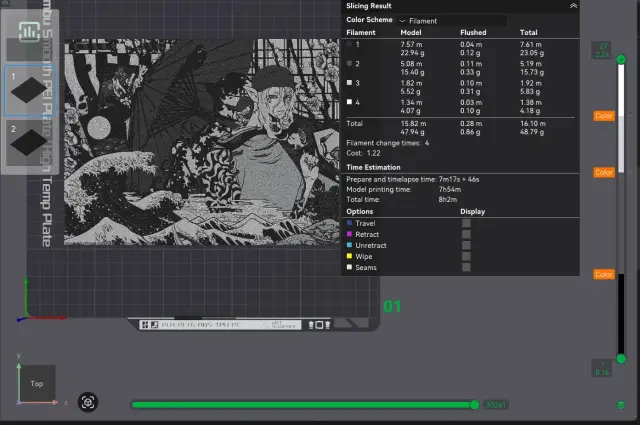Click the Filament 3 white color swatch
The width and height of the screenshot is (640, 425).
point(349,82)
